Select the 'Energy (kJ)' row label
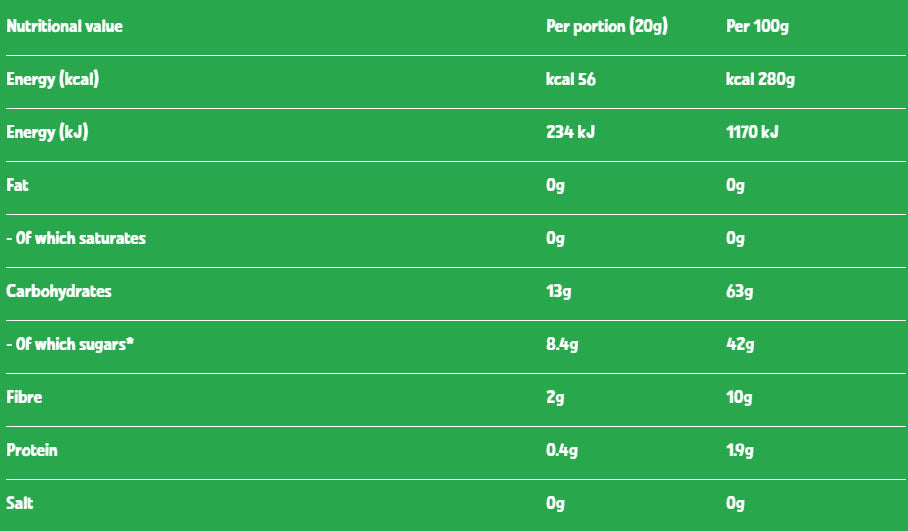This screenshot has height=531, width=908. click(x=47, y=133)
